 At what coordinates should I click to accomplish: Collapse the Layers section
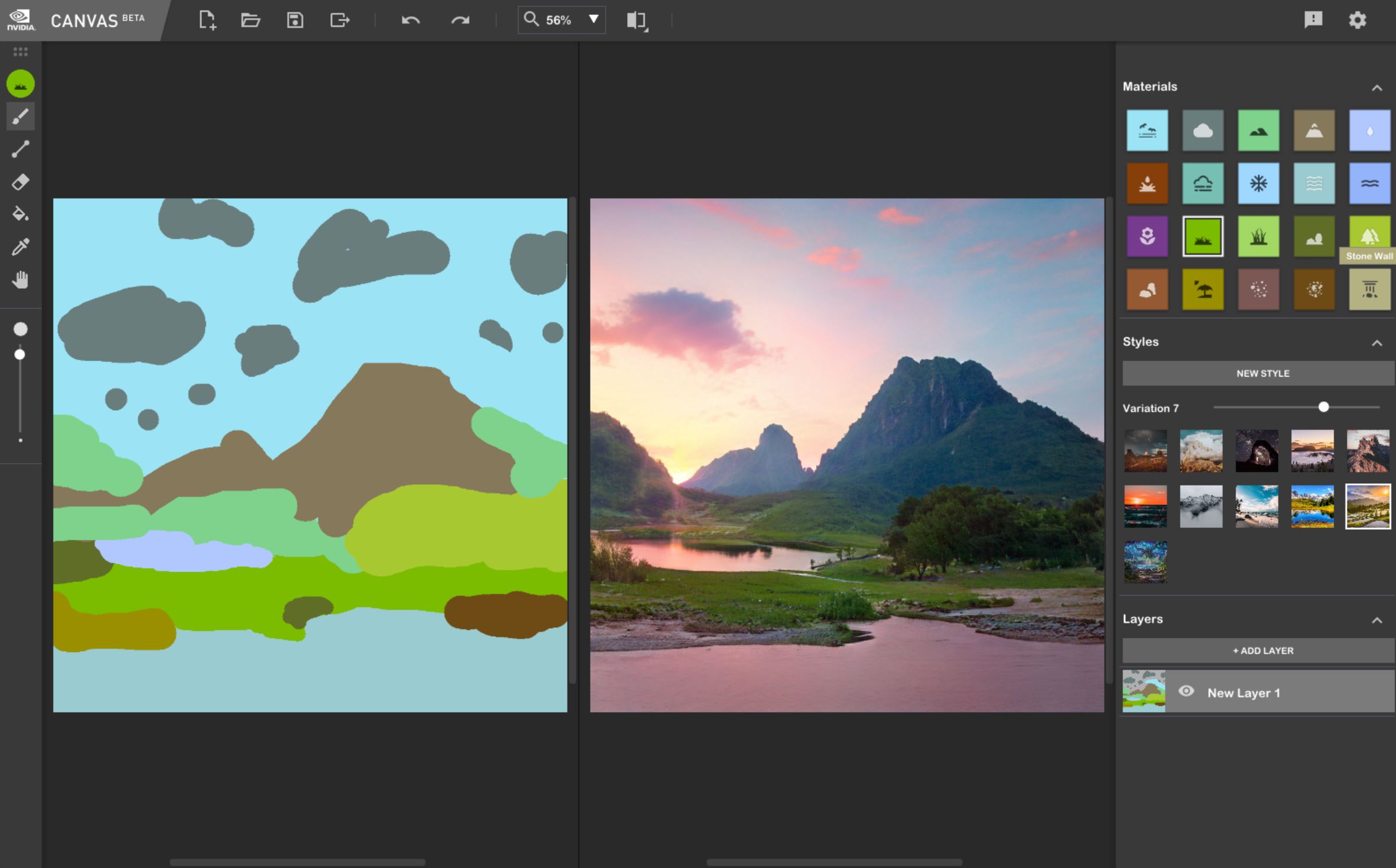tap(1377, 620)
